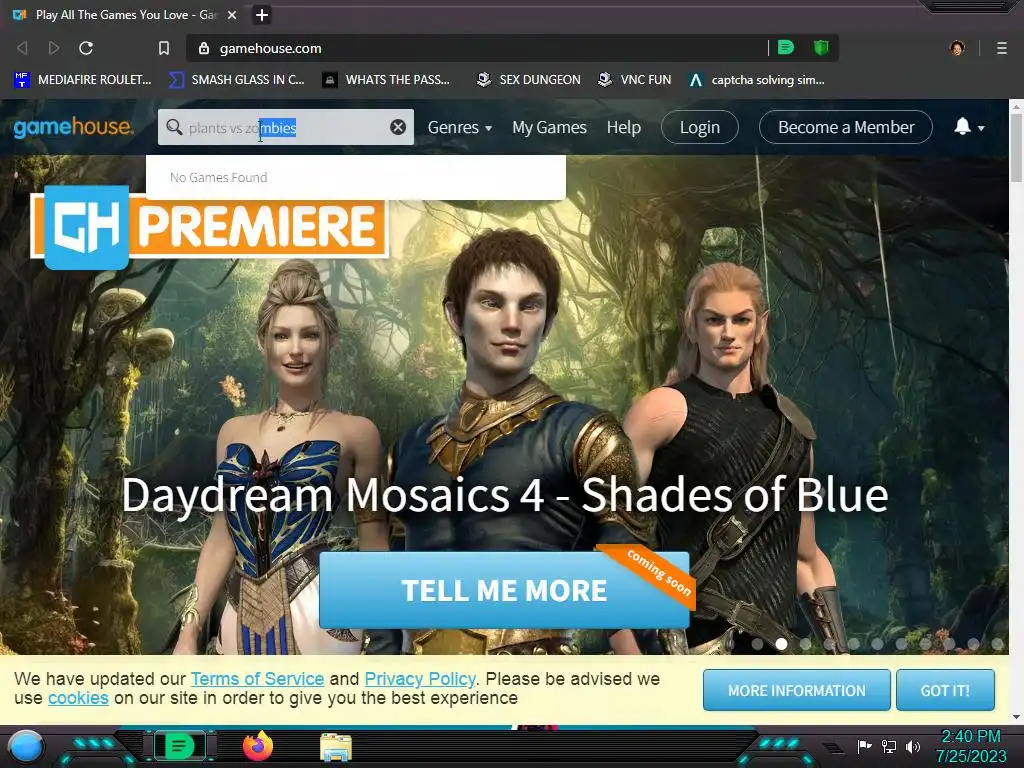Screen dimensions: 1024x768
Task: Select the highlighted white carousel dot
Action: (x=781, y=644)
